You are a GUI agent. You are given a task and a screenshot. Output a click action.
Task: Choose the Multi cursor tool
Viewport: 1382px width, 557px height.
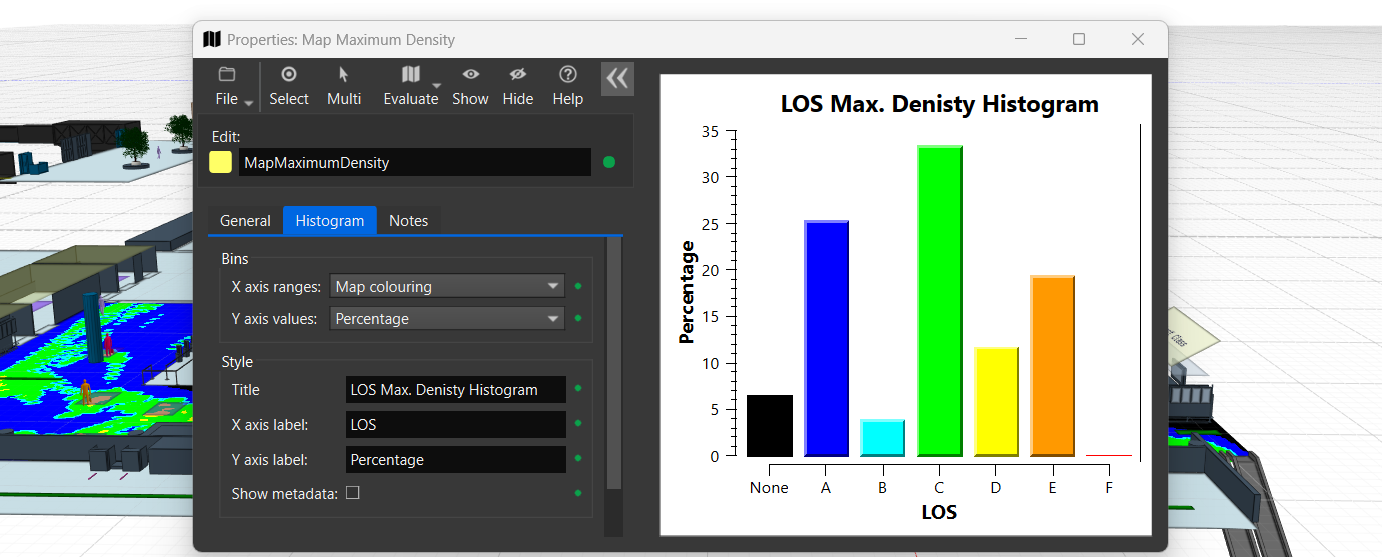coord(343,75)
